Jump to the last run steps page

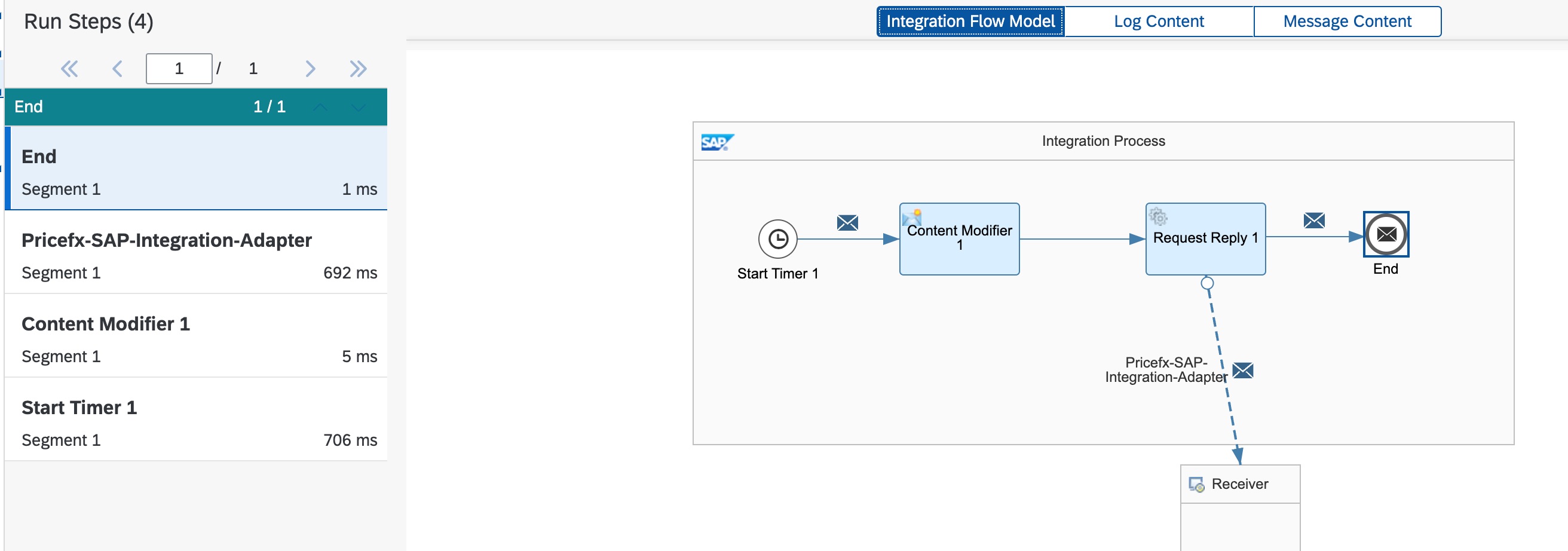358,69
